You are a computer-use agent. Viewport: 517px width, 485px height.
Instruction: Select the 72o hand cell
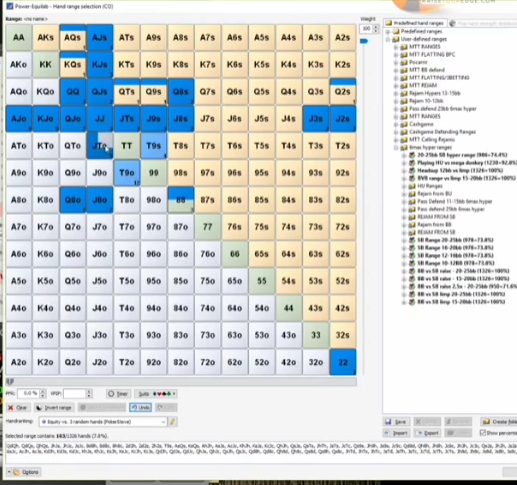[x=208, y=362]
